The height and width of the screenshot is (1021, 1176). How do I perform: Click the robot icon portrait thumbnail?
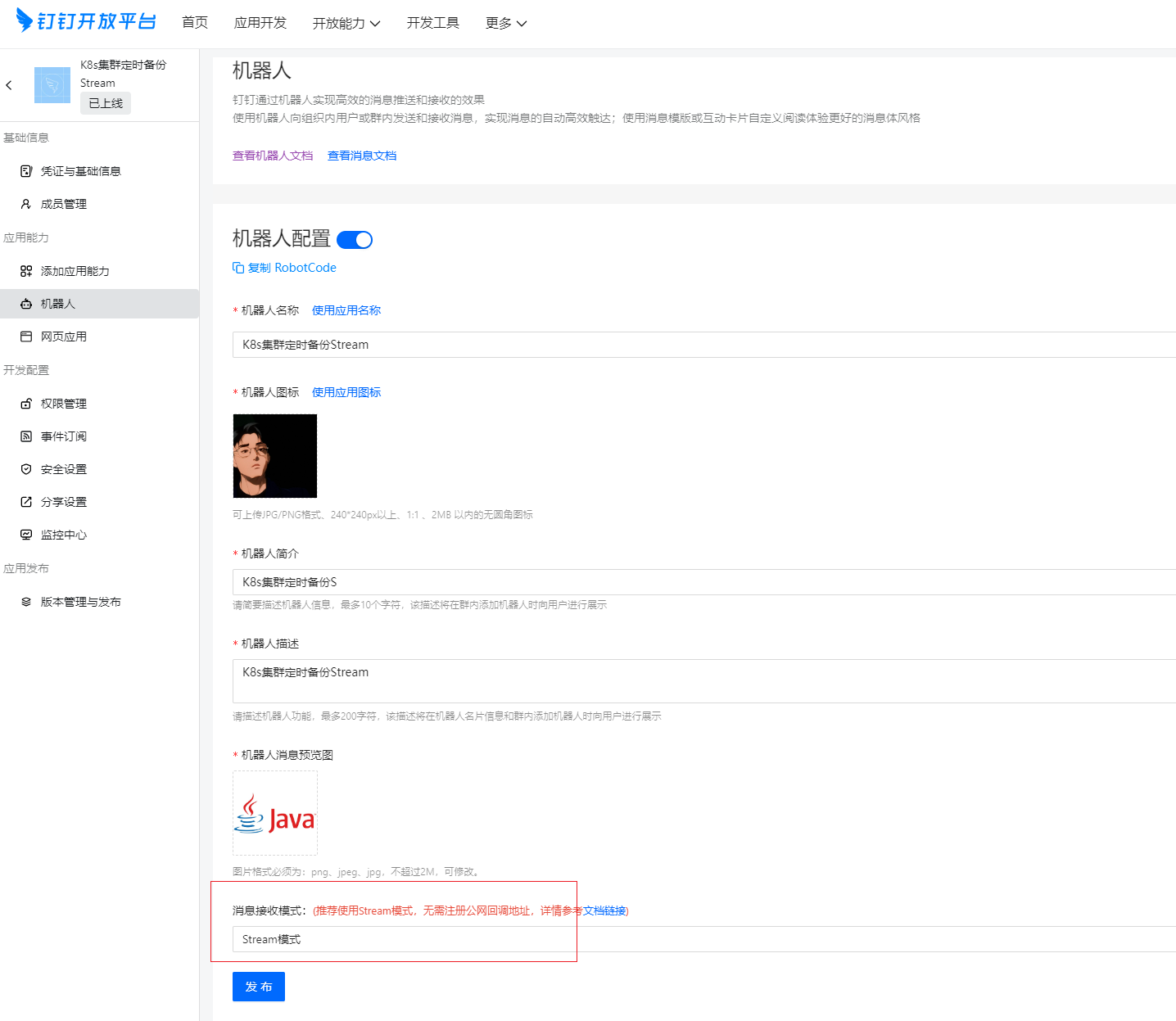275,456
